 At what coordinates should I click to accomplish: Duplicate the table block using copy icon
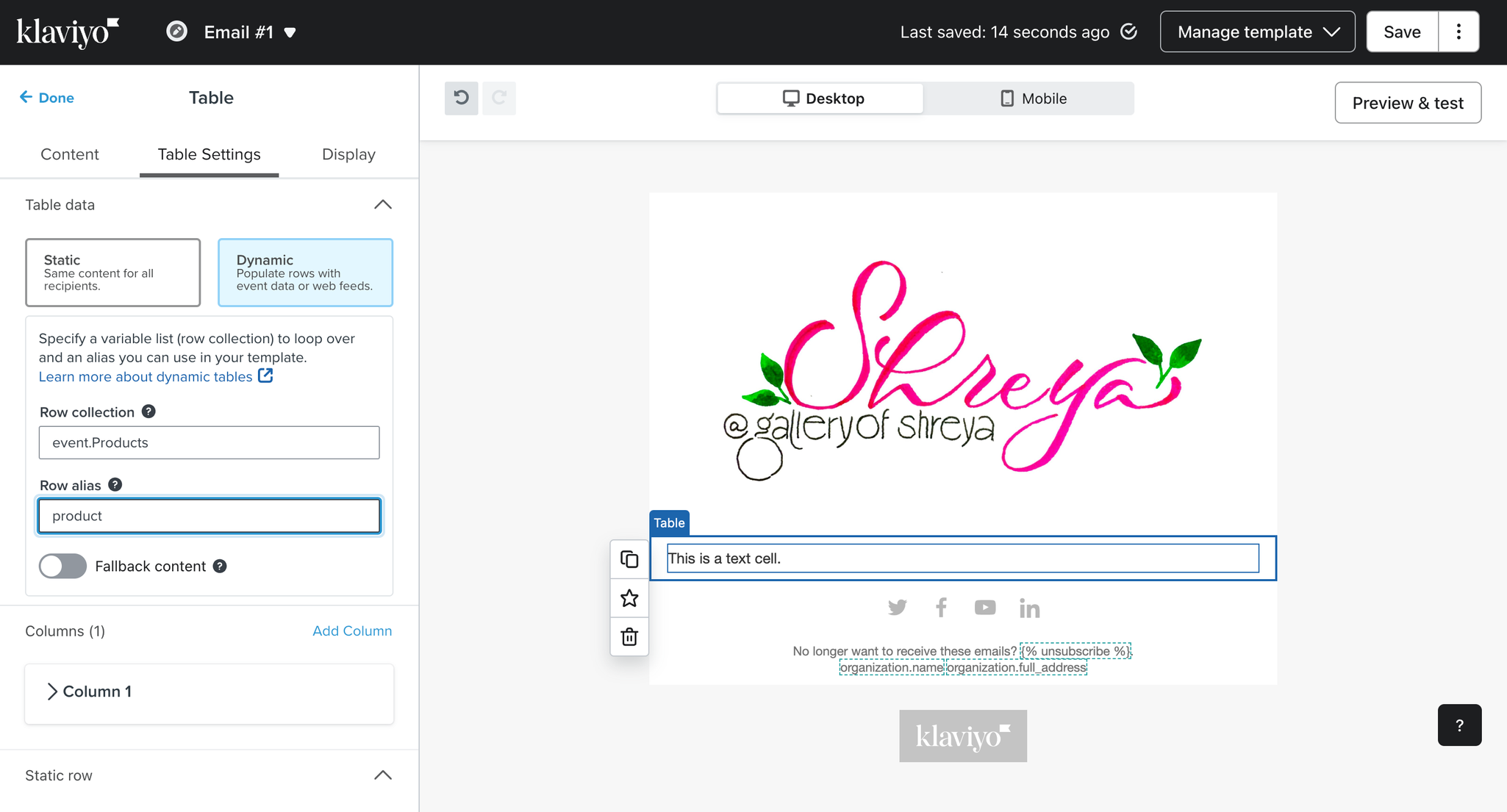(629, 559)
